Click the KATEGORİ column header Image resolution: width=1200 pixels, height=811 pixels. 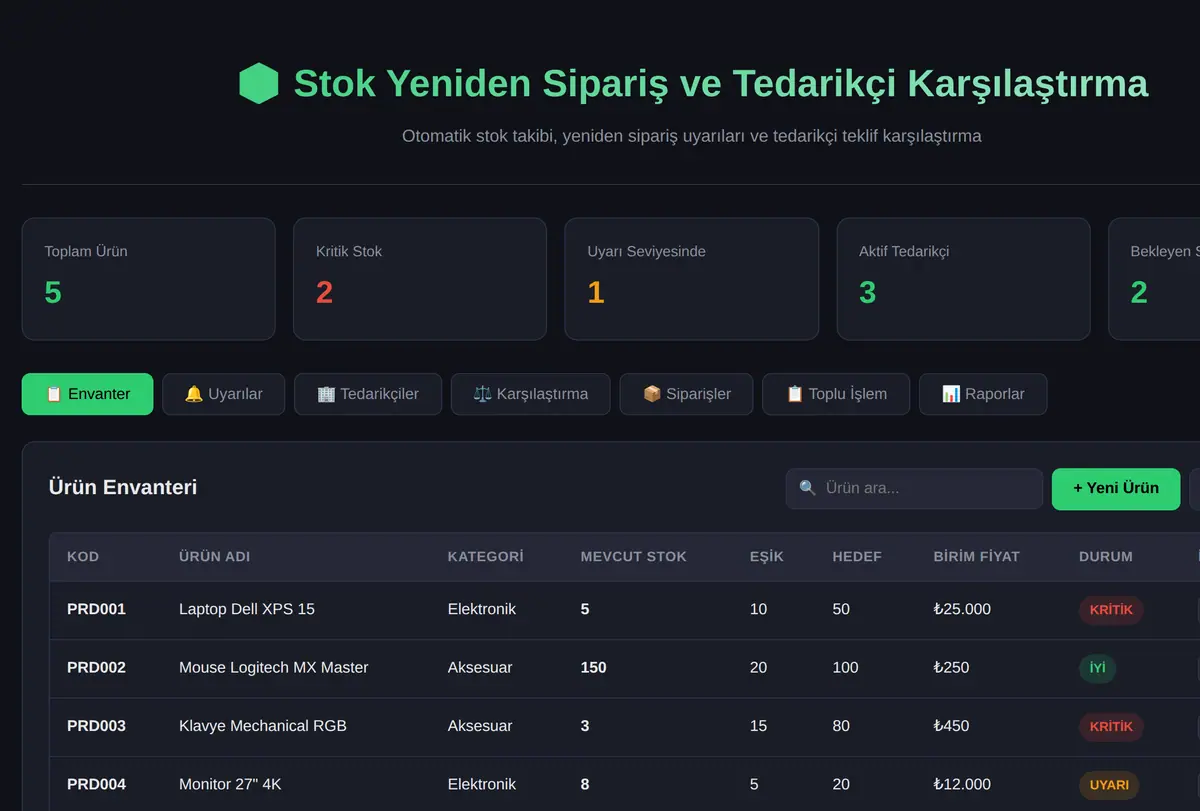[485, 557]
